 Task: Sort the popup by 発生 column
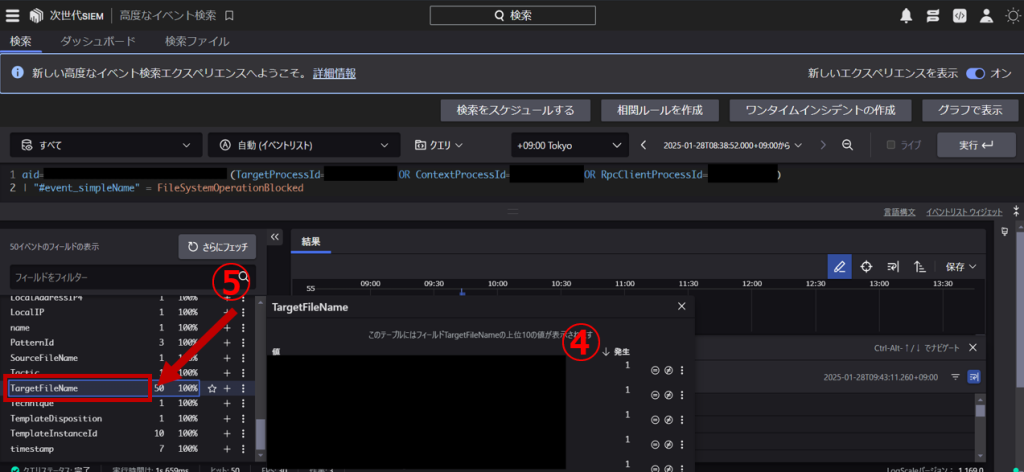pos(615,351)
